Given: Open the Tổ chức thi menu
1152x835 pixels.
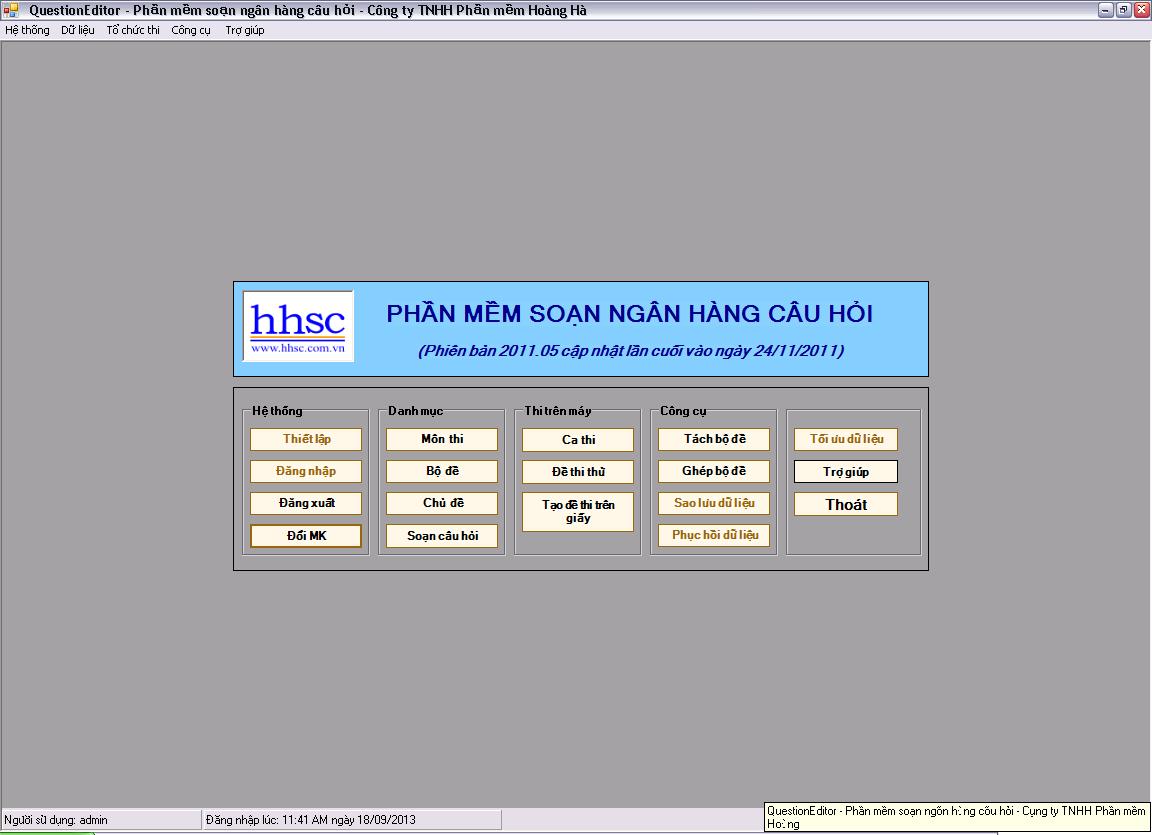Looking at the screenshot, I should click(x=133, y=30).
